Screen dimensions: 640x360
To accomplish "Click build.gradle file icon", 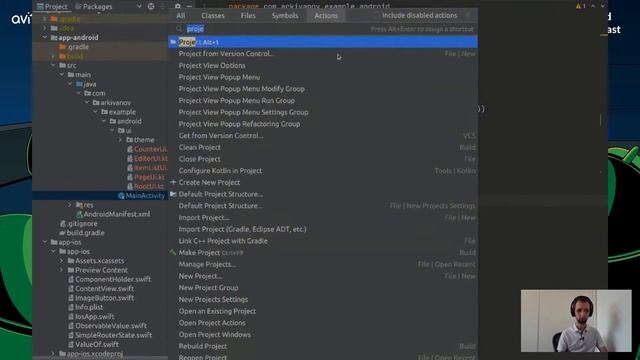I will (62, 233).
